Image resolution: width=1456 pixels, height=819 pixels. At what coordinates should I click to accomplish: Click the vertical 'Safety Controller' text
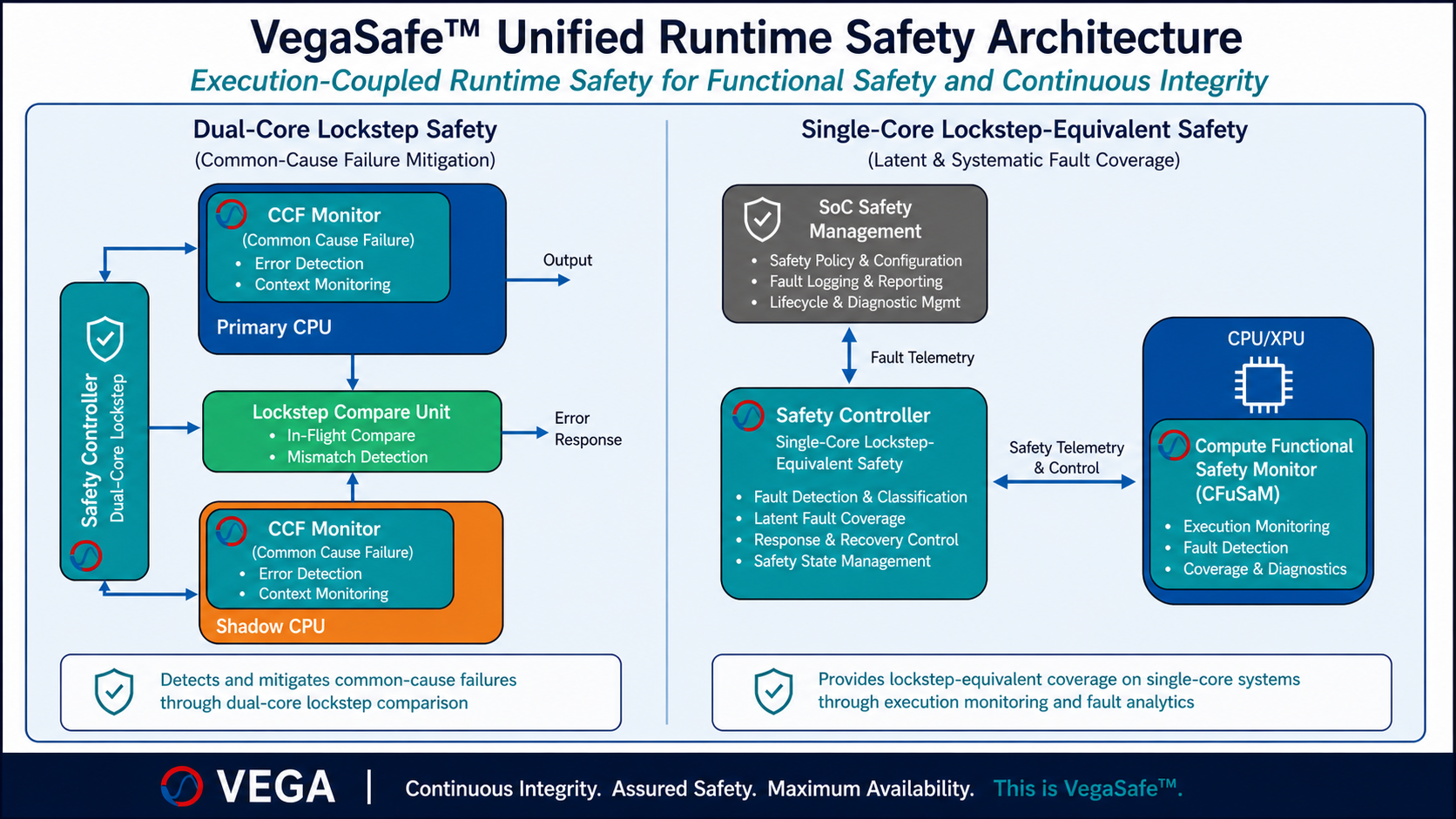coord(90,450)
